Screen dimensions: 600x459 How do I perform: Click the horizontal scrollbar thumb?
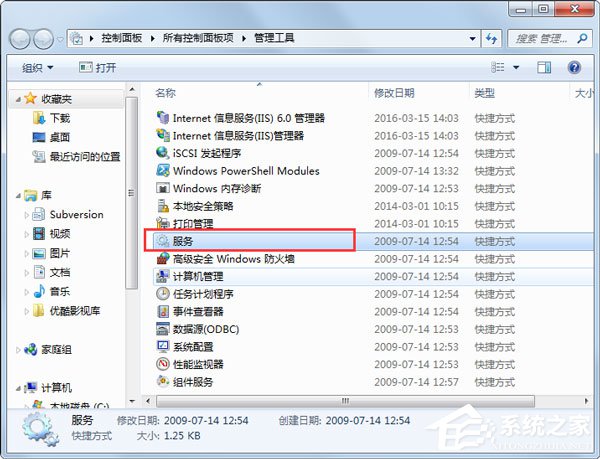[x=345, y=401]
